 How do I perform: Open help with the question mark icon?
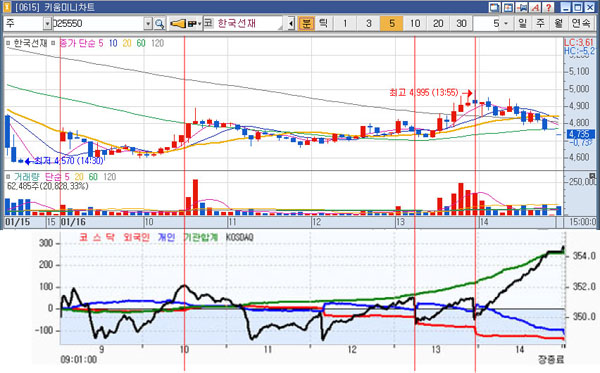pyautogui.click(x=548, y=7)
